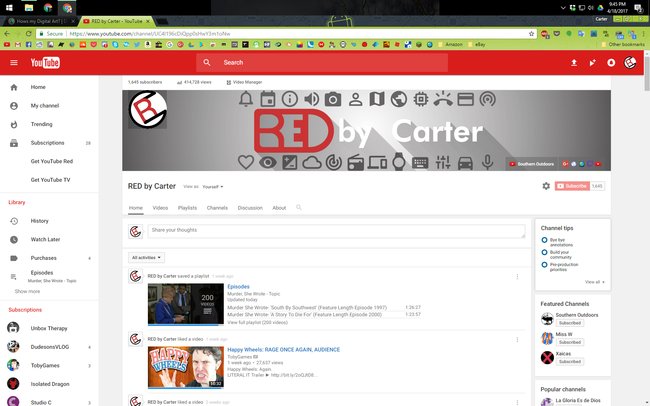
Task: Open Subscriptions in the sidebar
Action: click(x=50, y=143)
